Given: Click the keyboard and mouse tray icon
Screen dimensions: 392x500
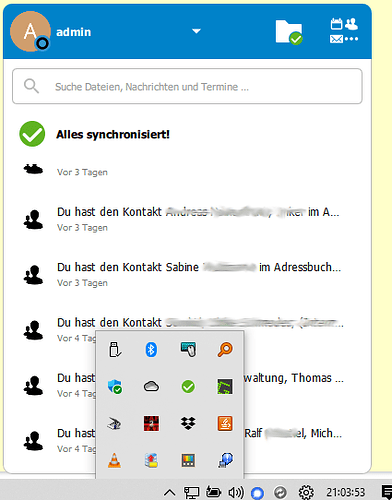Looking at the screenshot, I should point(188,350).
